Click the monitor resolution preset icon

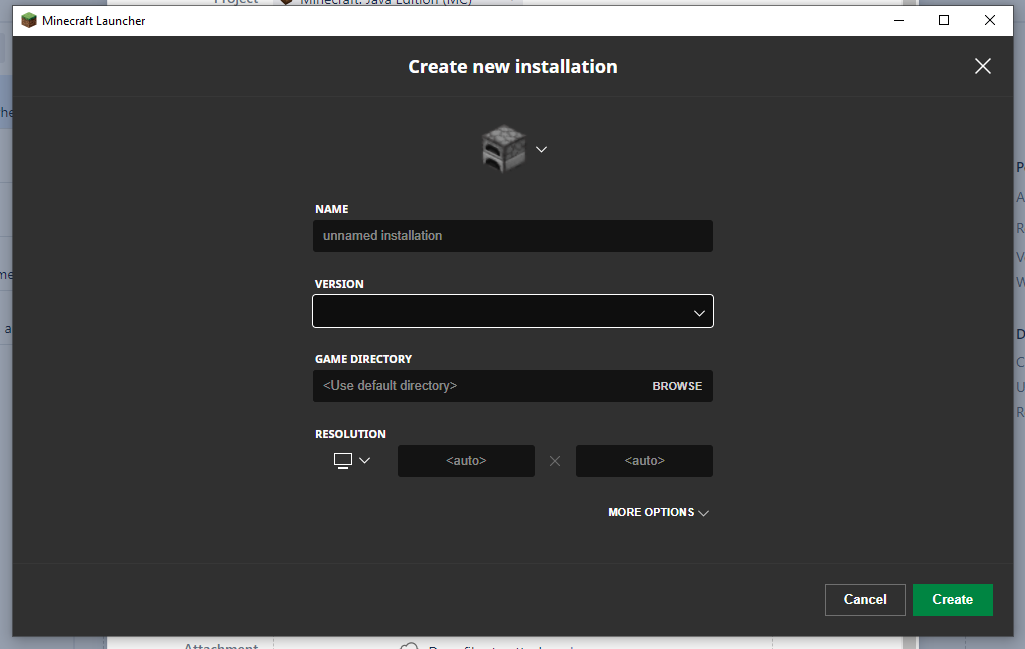343,461
